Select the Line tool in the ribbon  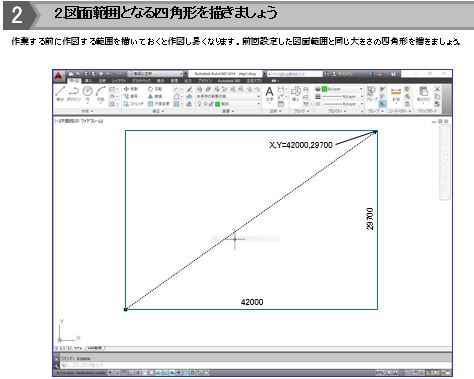(x=60, y=92)
